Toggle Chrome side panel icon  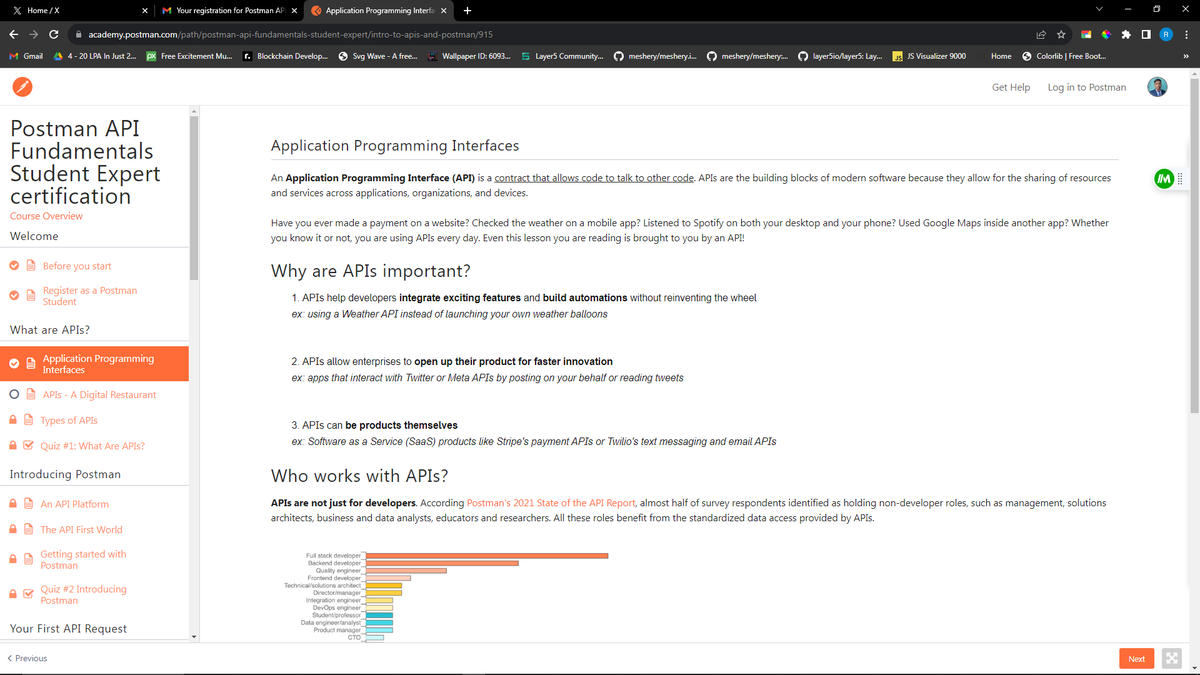click(1146, 34)
